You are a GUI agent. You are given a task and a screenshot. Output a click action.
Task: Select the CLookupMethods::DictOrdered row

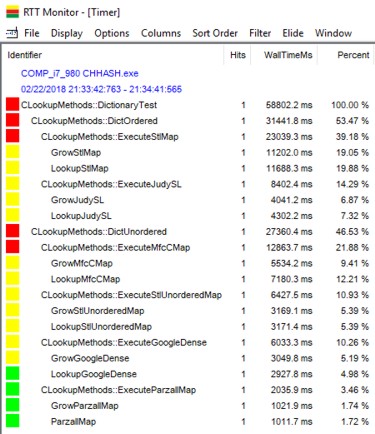point(188,120)
